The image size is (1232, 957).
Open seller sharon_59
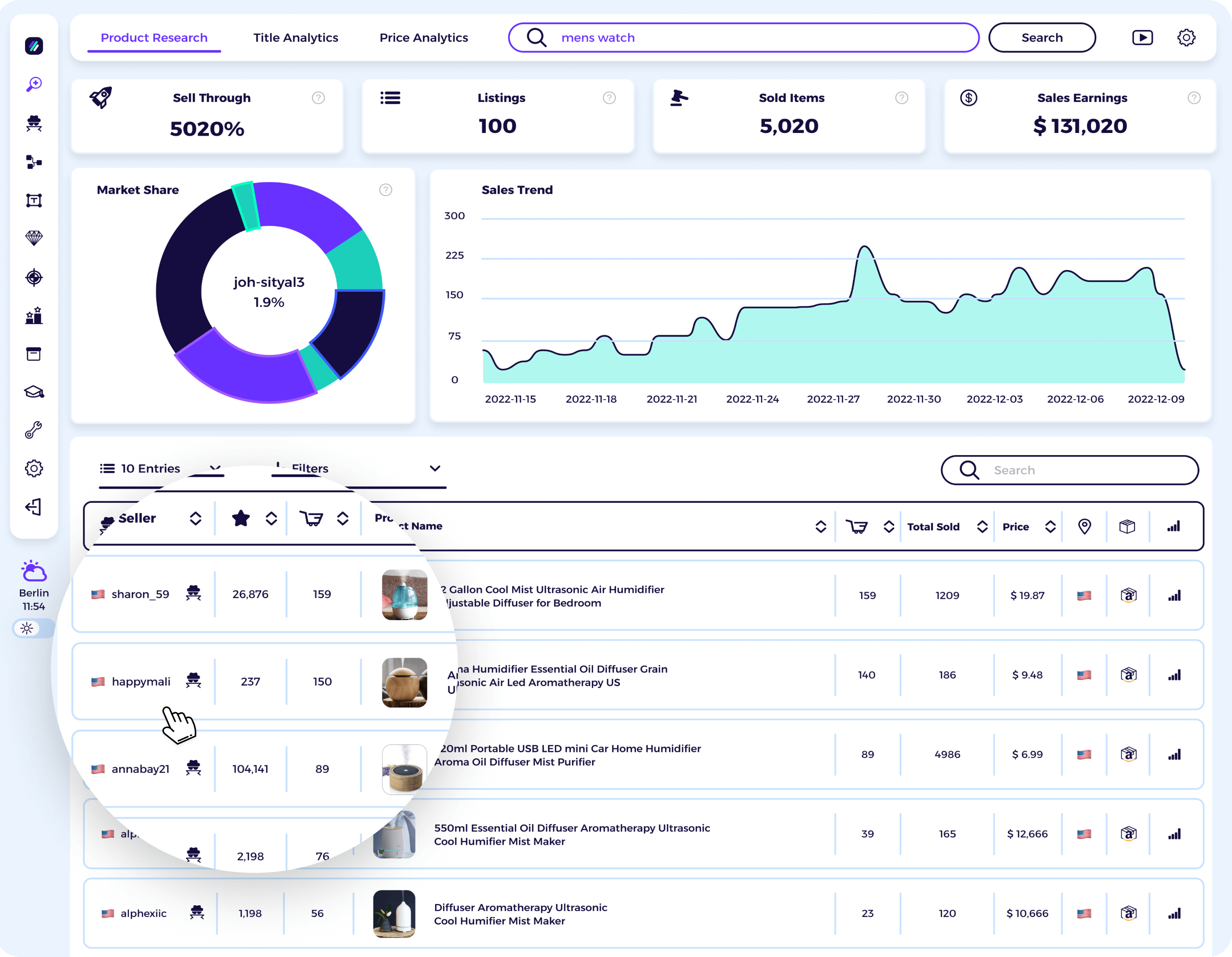(141, 594)
